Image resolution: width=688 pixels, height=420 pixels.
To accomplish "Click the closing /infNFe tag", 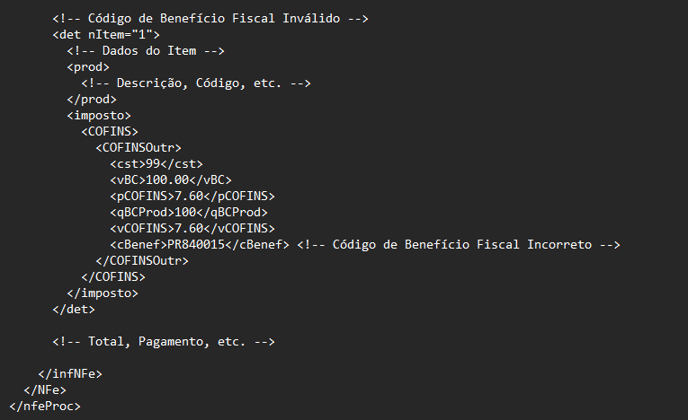I will (x=70, y=374).
